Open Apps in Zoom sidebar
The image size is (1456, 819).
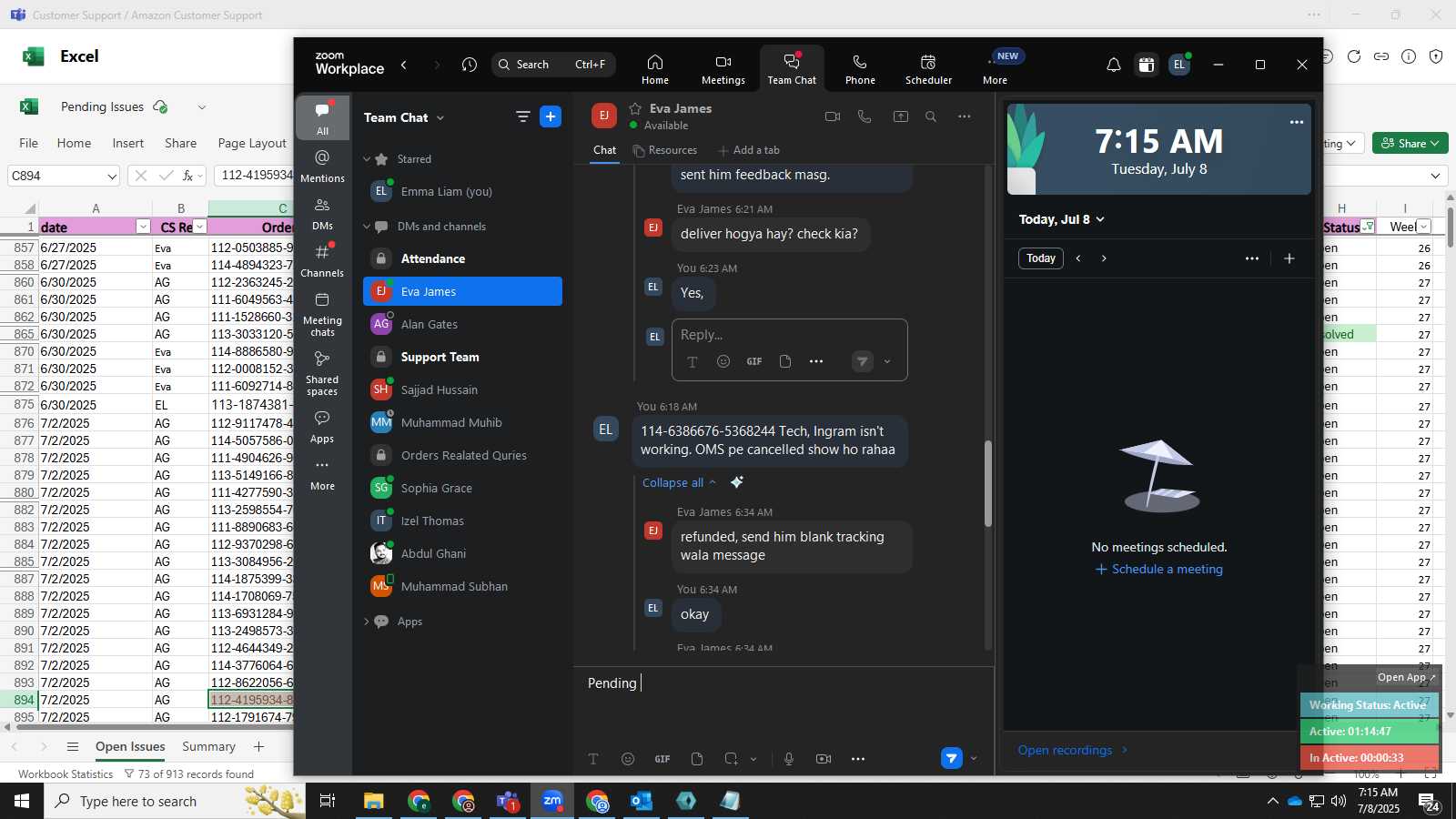[322, 427]
